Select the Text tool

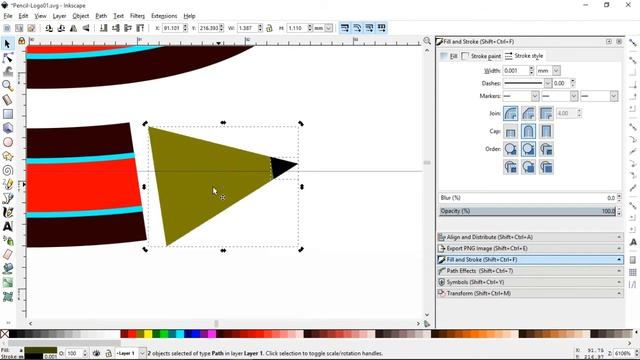pyautogui.click(x=7, y=226)
